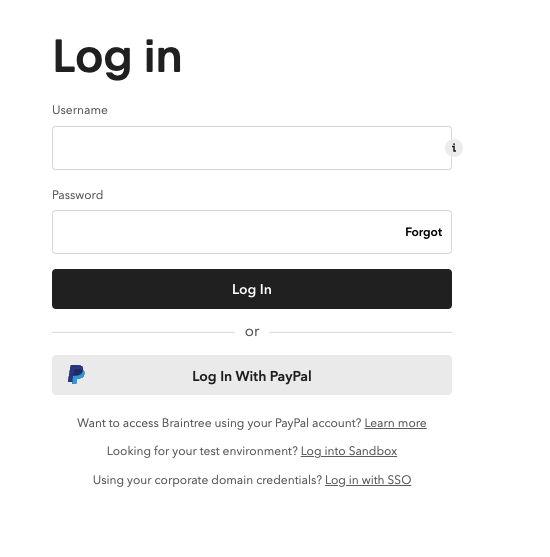Click the "or" divider text
Image resolution: width=550 pixels, height=557 pixels.
tap(252, 332)
